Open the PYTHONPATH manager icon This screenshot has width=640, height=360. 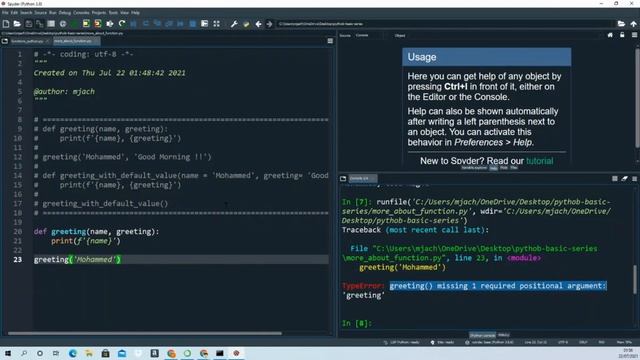(246, 24)
